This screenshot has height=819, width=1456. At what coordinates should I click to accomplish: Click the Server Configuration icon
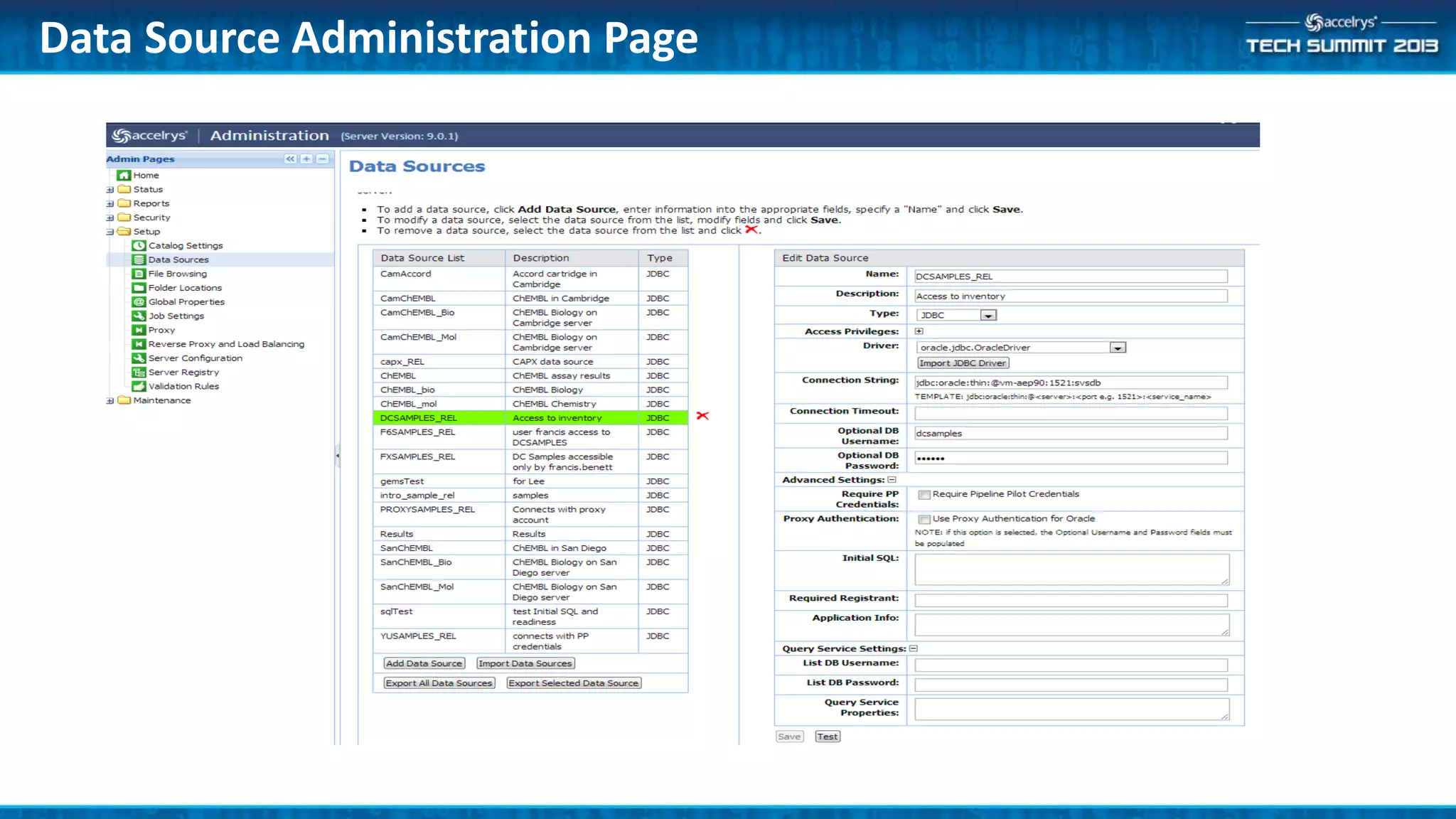point(139,358)
